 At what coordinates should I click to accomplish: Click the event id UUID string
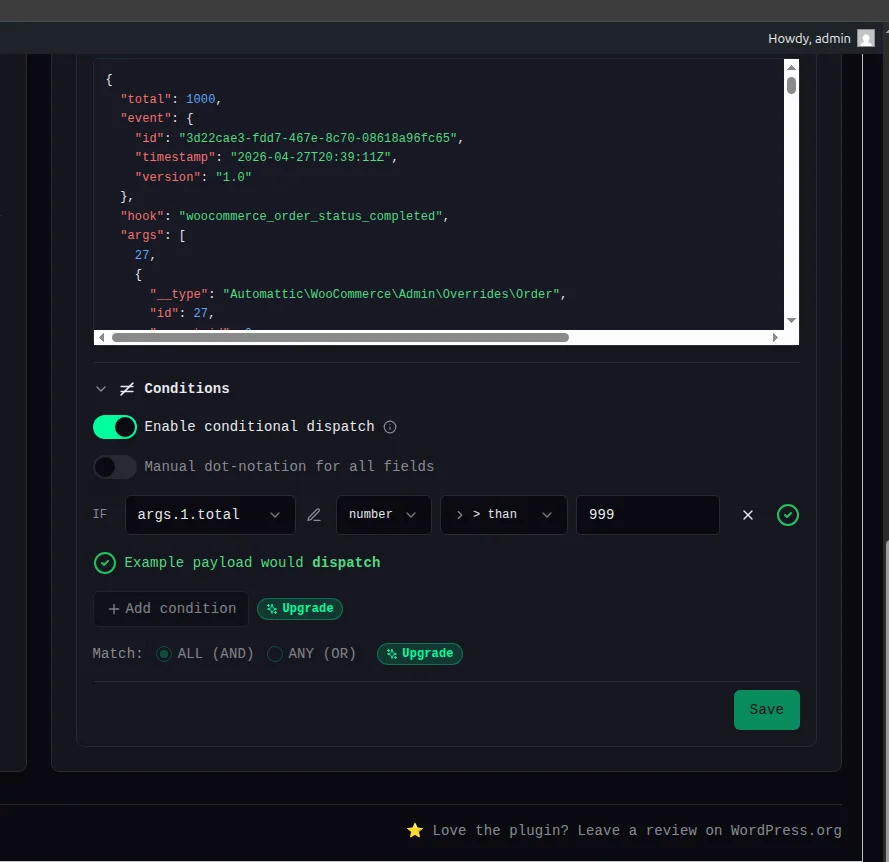click(318, 138)
